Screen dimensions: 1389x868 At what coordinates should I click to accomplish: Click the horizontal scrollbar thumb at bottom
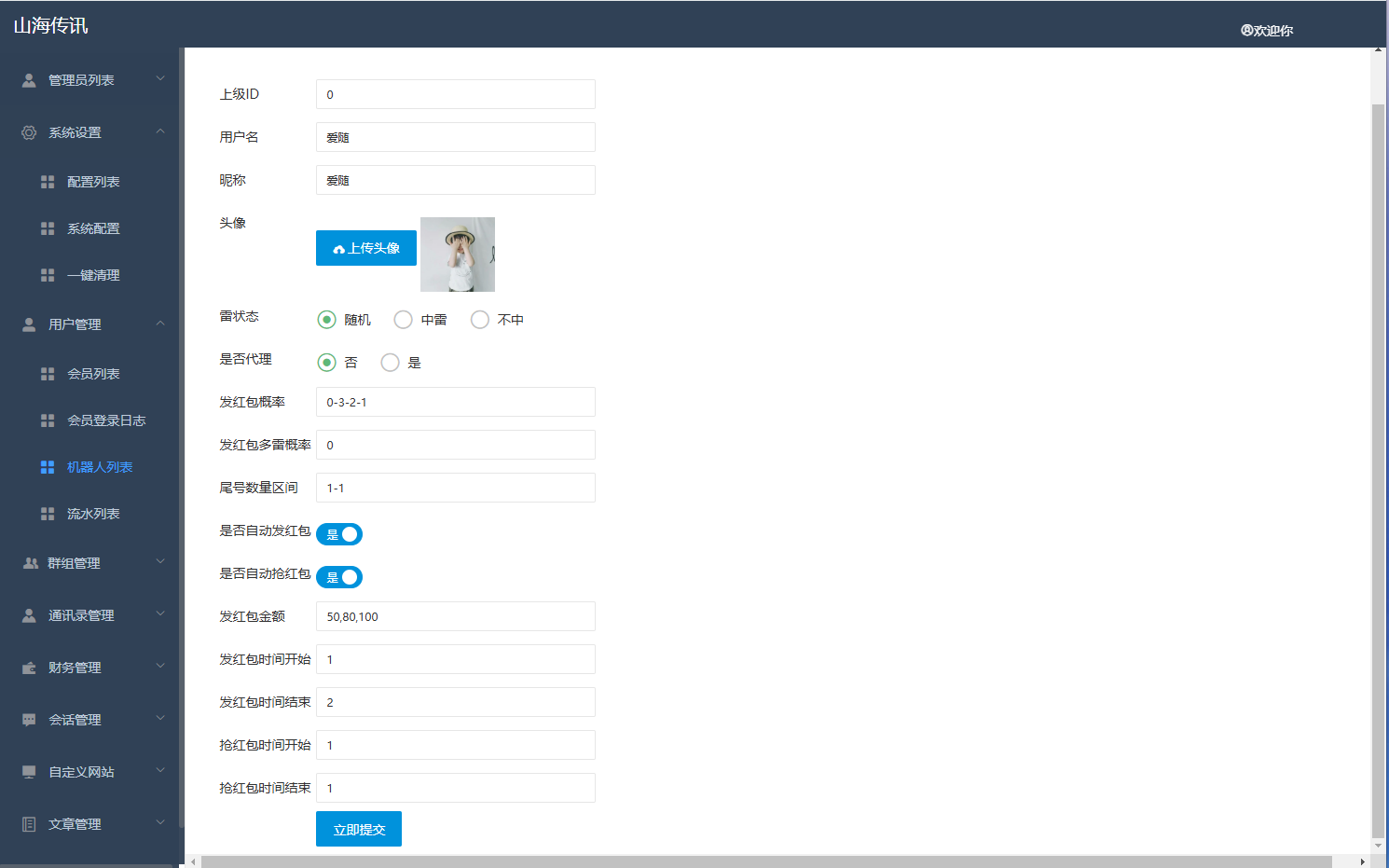tap(766, 861)
